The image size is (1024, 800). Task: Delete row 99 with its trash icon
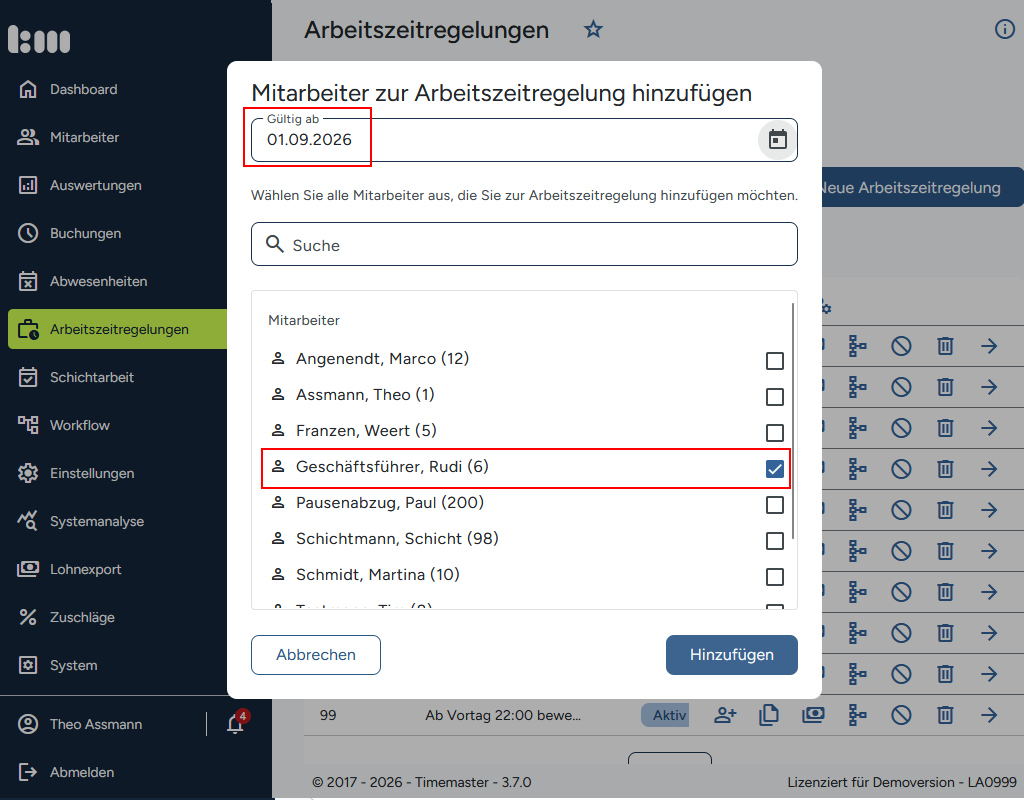pyautogui.click(x=945, y=715)
